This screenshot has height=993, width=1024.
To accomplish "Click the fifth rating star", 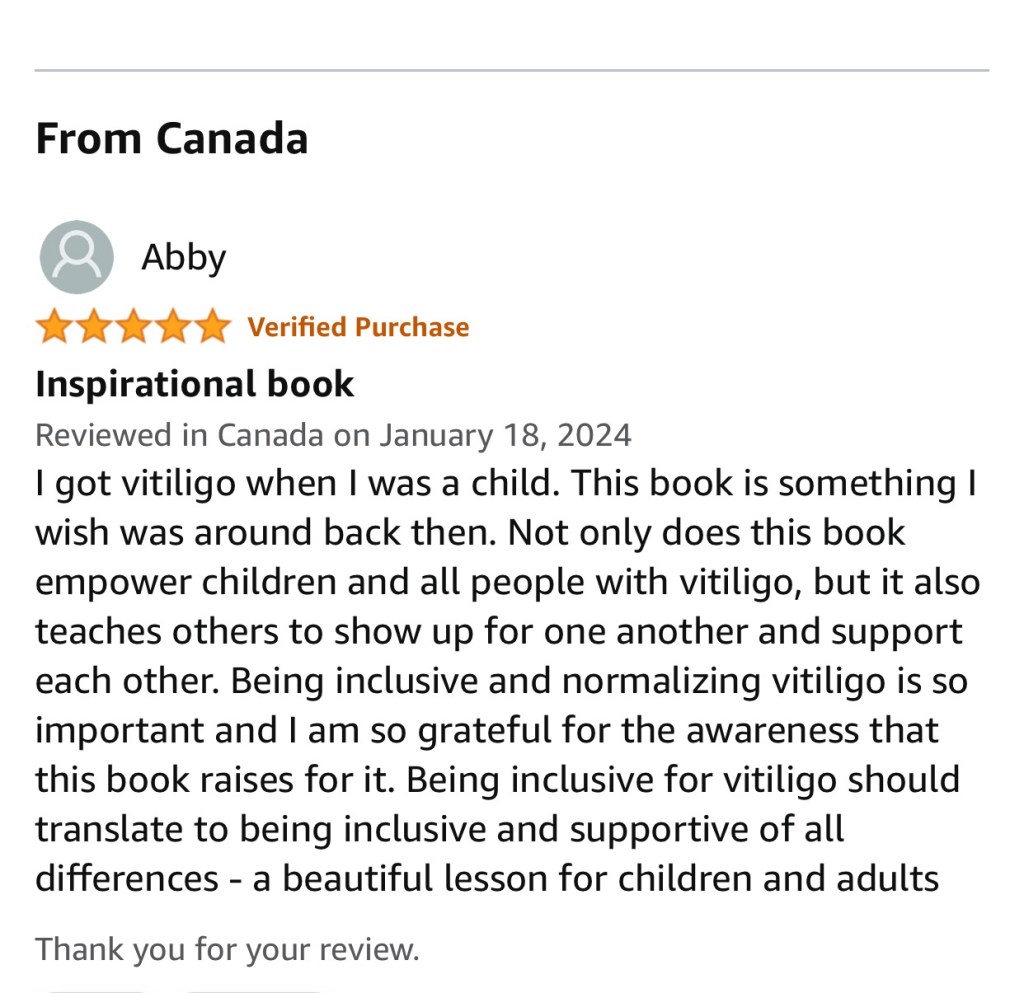I will point(211,327).
